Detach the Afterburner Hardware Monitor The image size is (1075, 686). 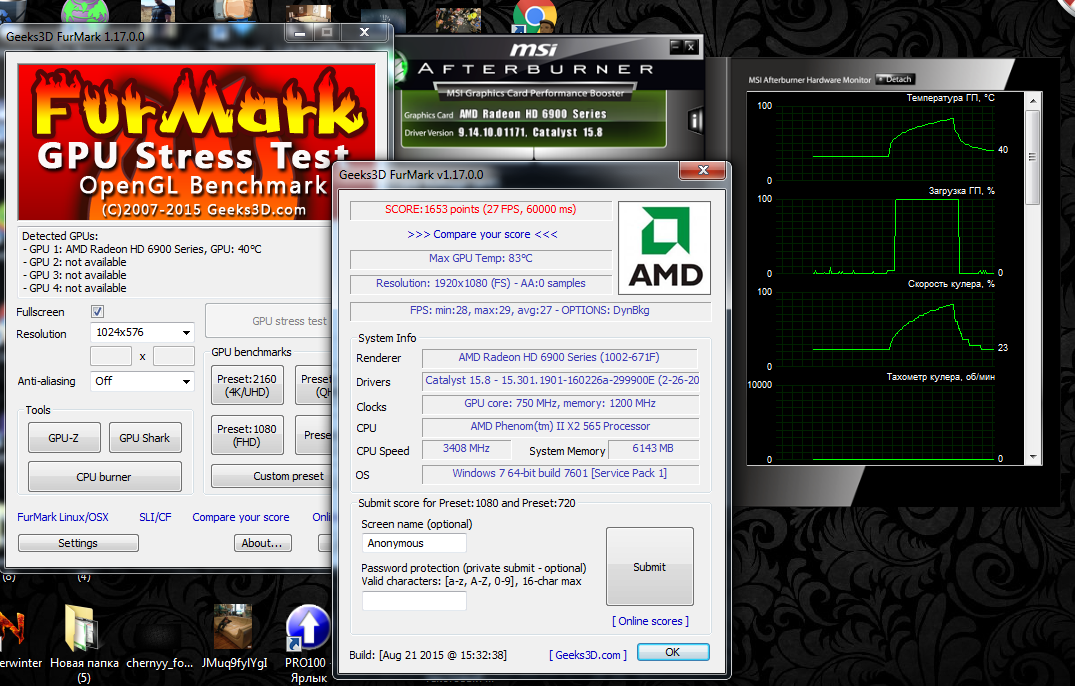(895, 79)
